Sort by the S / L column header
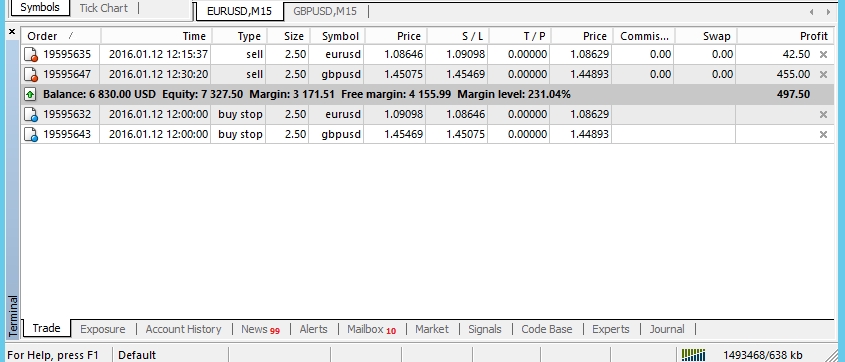Screen dimensions: 845x362 pos(458,36)
